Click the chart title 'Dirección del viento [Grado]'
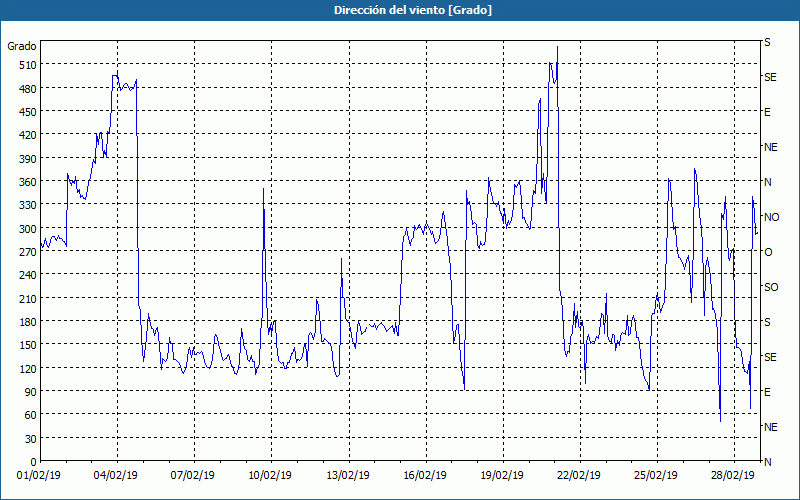 (413, 10)
